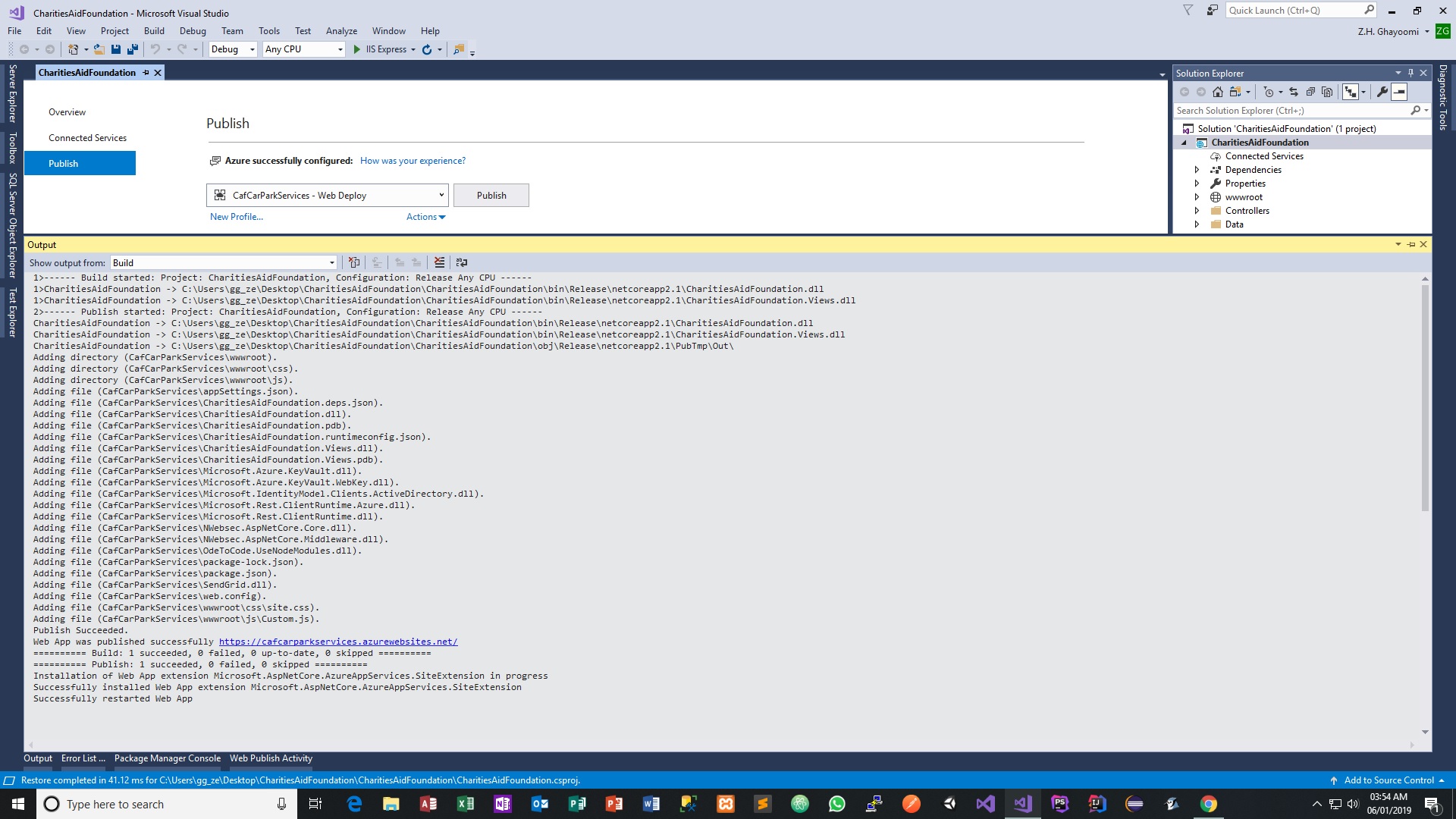Clear all output in the Output window
This screenshot has width=1456, height=819.
click(440, 262)
